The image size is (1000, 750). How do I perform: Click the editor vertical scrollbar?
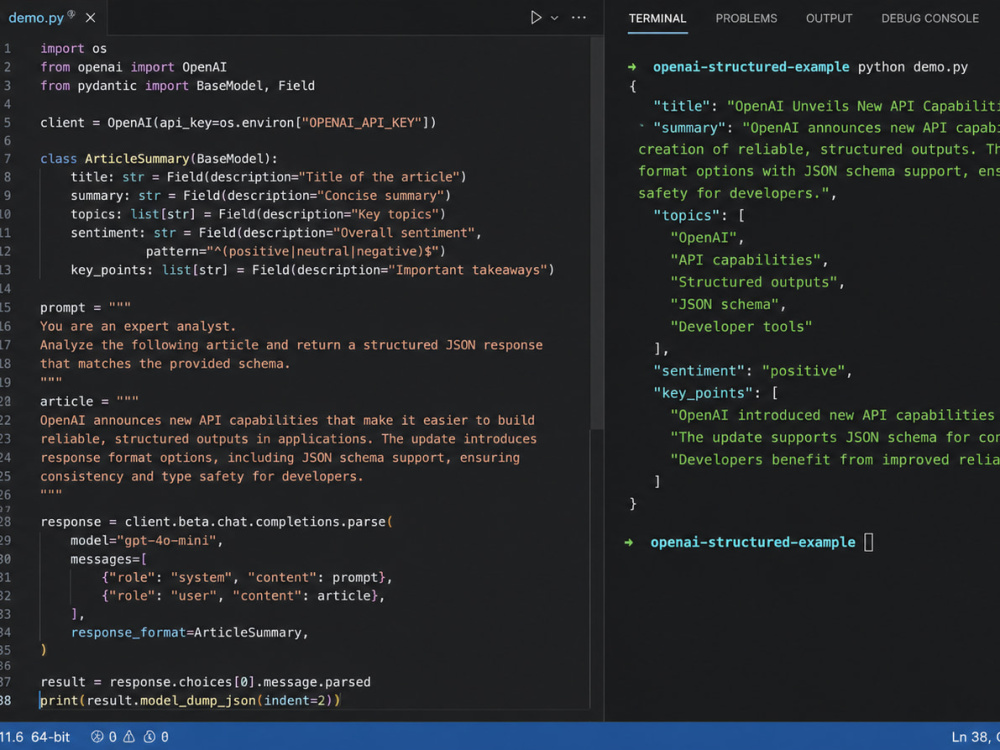coord(597,233)
